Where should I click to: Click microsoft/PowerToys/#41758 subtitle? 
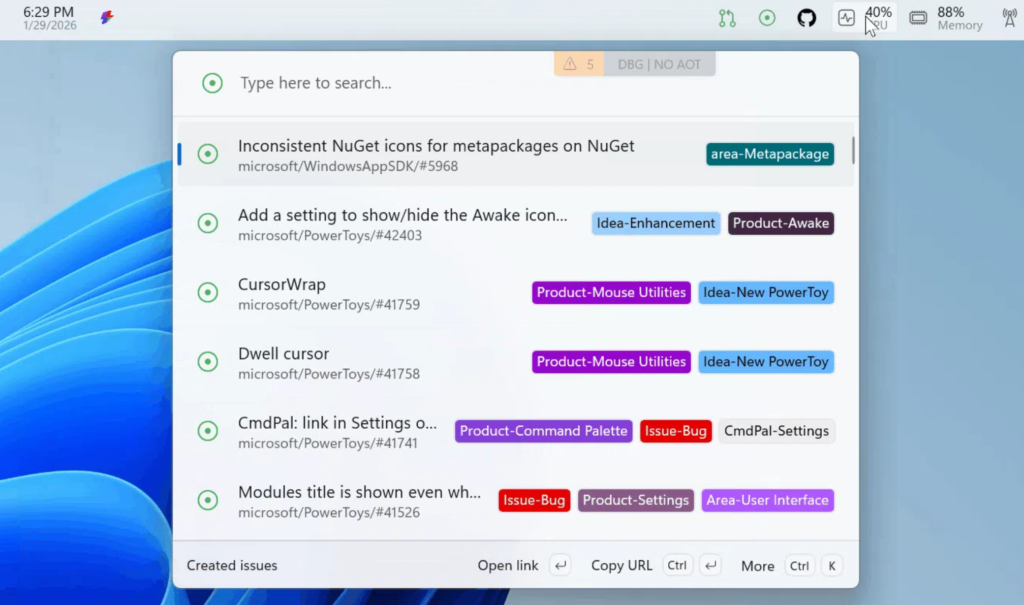[328, 374]
